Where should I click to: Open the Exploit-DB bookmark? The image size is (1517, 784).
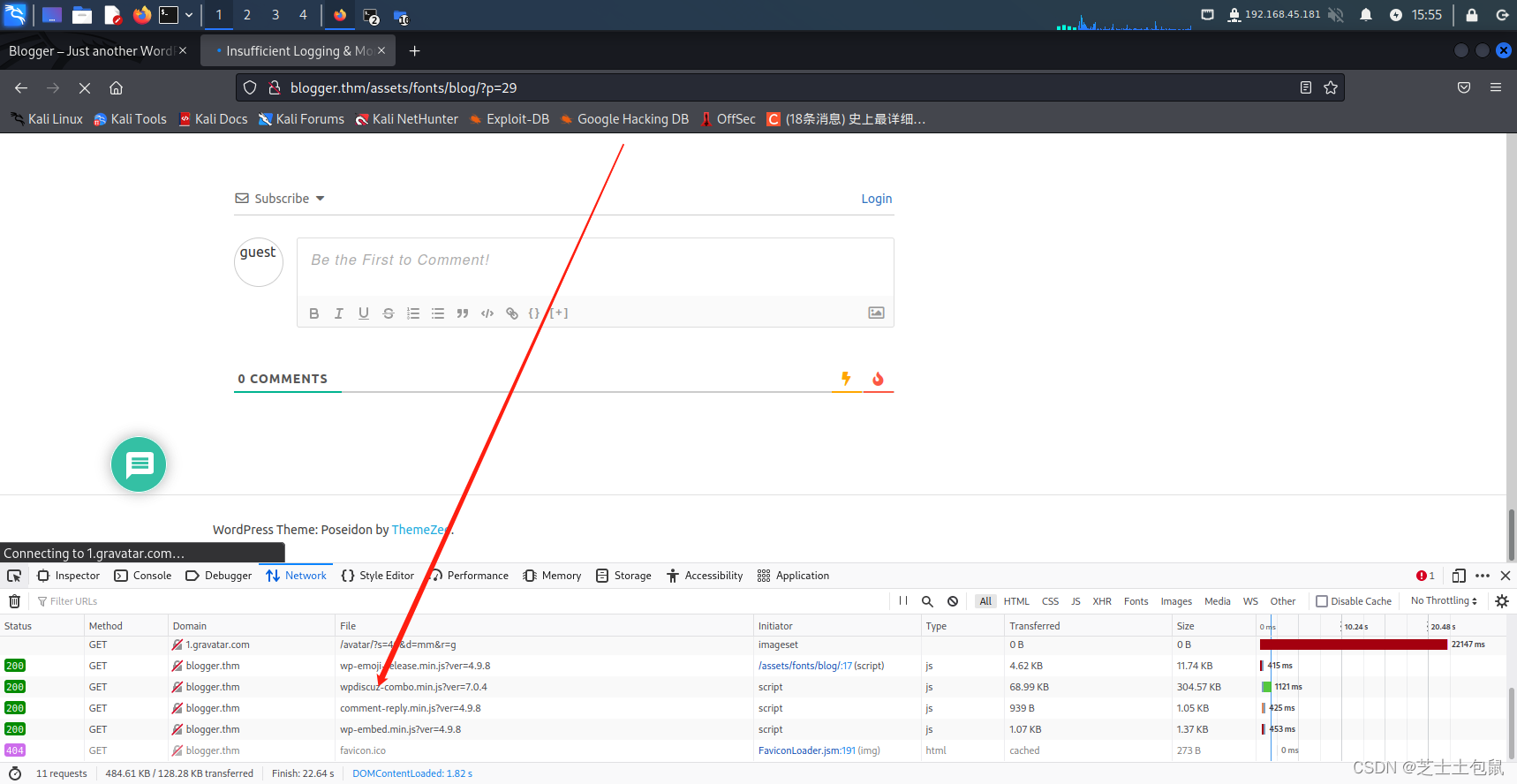[509, 119]
